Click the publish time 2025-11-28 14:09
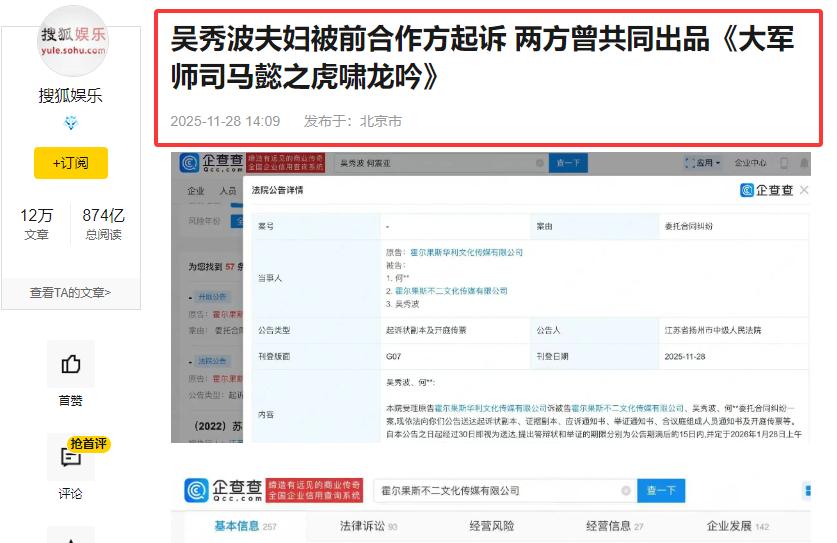837x543 pixels. (225, 121)
